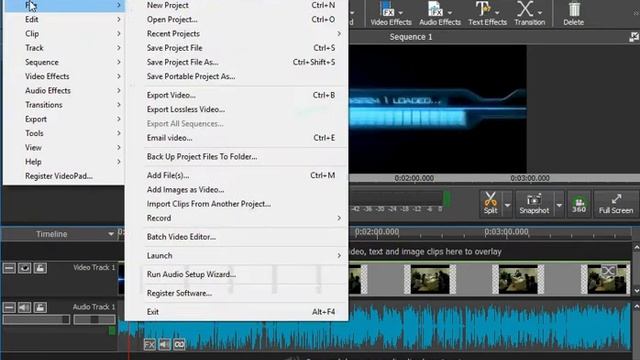
Task: Click the FX icon on audio clip
Action: point(149,344)
